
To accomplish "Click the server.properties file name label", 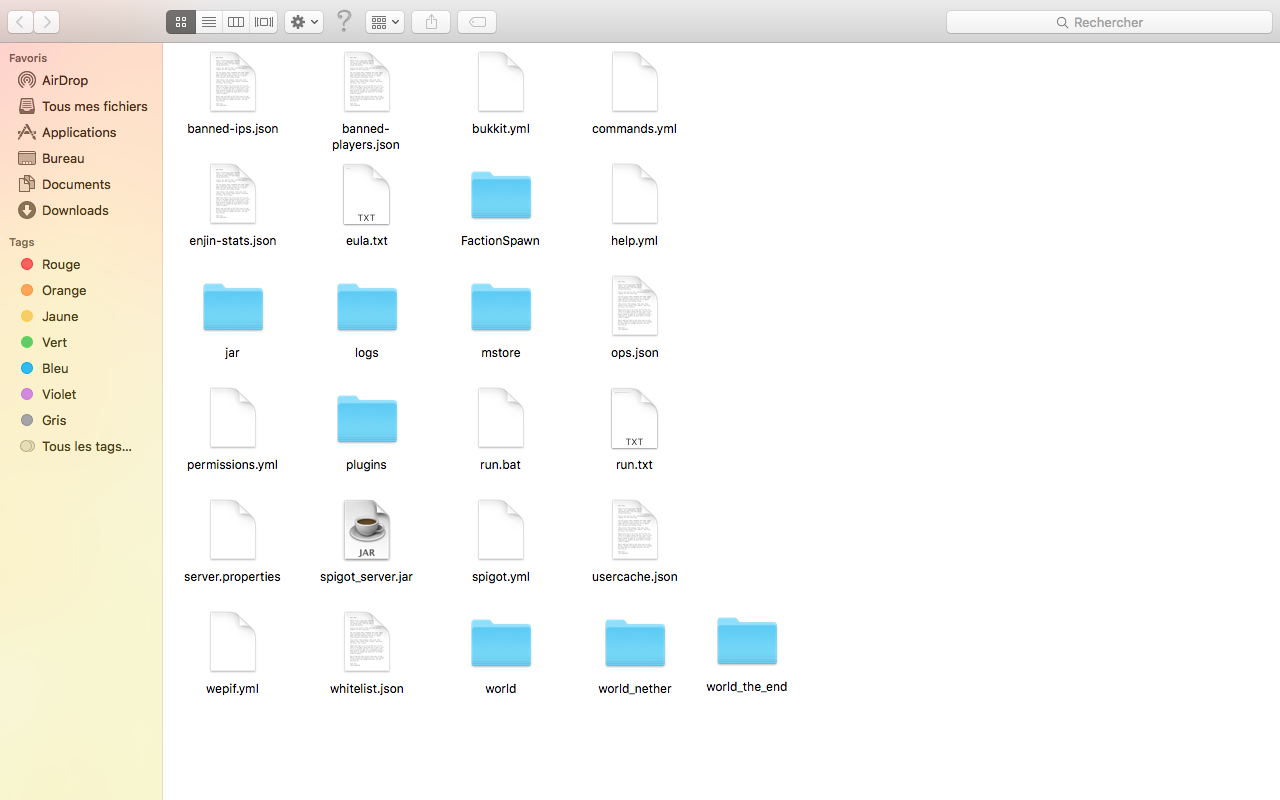I will (233, 577).
